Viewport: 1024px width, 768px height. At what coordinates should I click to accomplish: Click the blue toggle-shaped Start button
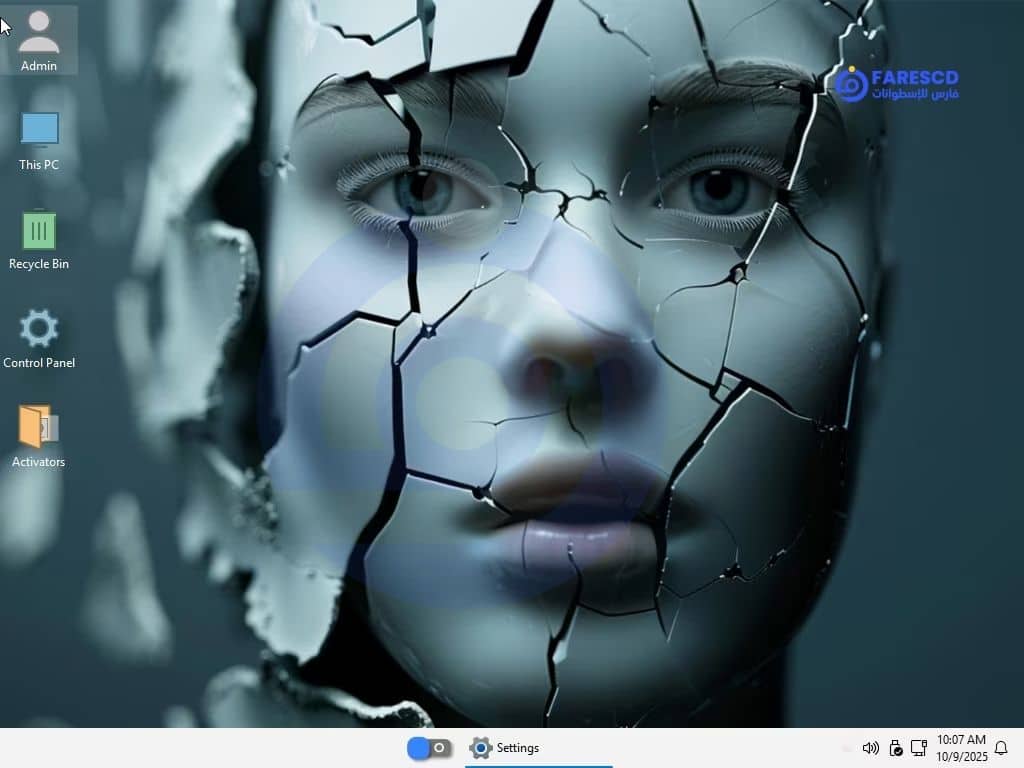click(429, 748)
